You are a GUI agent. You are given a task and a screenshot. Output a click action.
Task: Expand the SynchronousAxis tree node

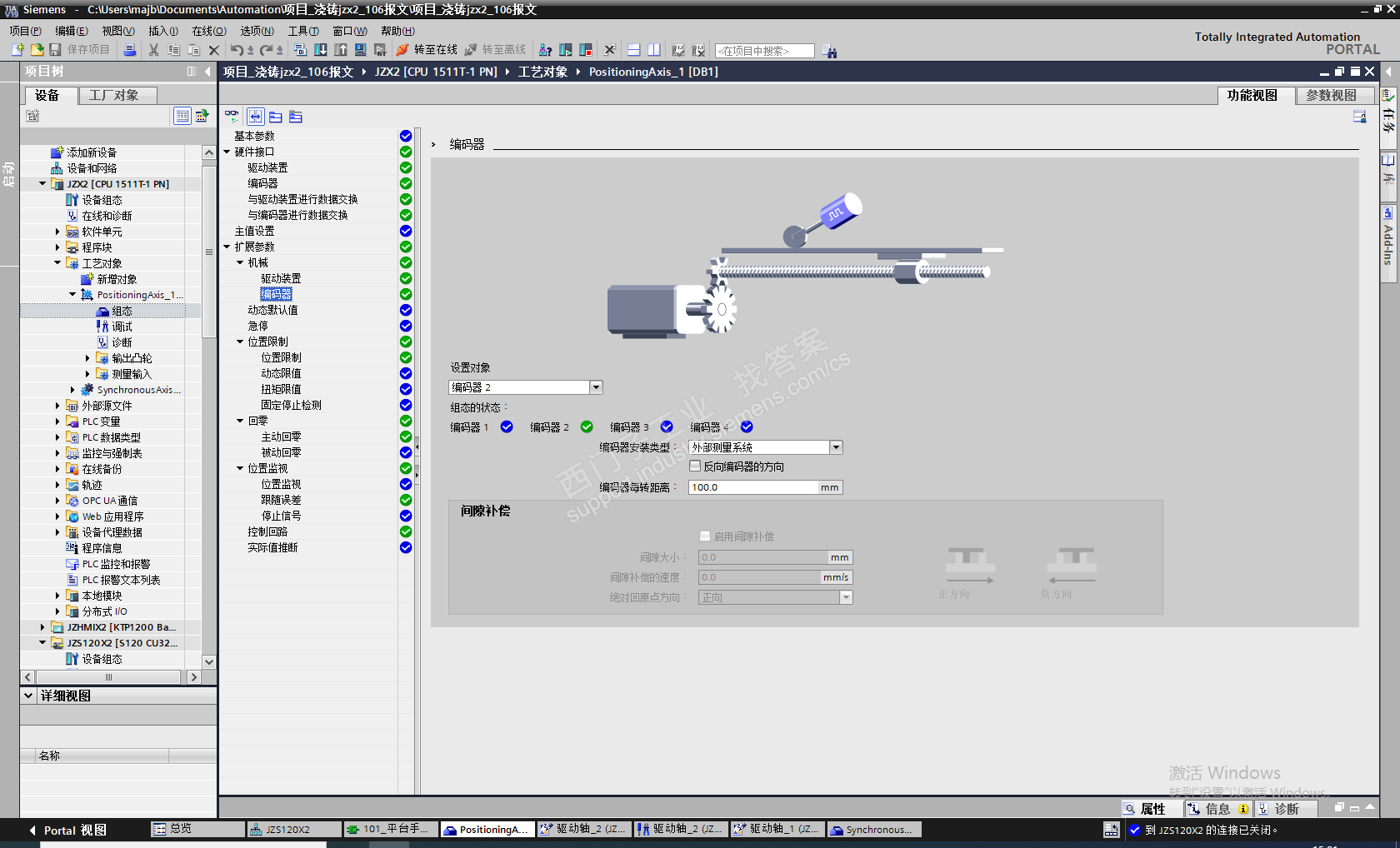[x=72, y=390]
